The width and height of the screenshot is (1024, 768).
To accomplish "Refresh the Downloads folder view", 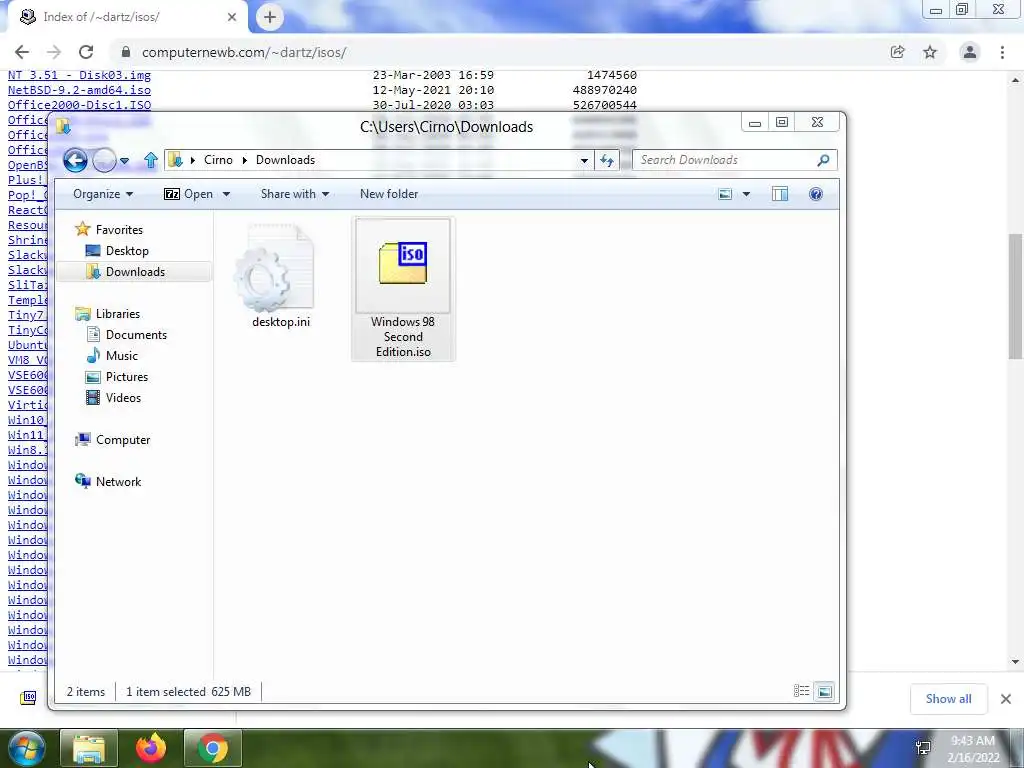I will [x=607, y=161].
